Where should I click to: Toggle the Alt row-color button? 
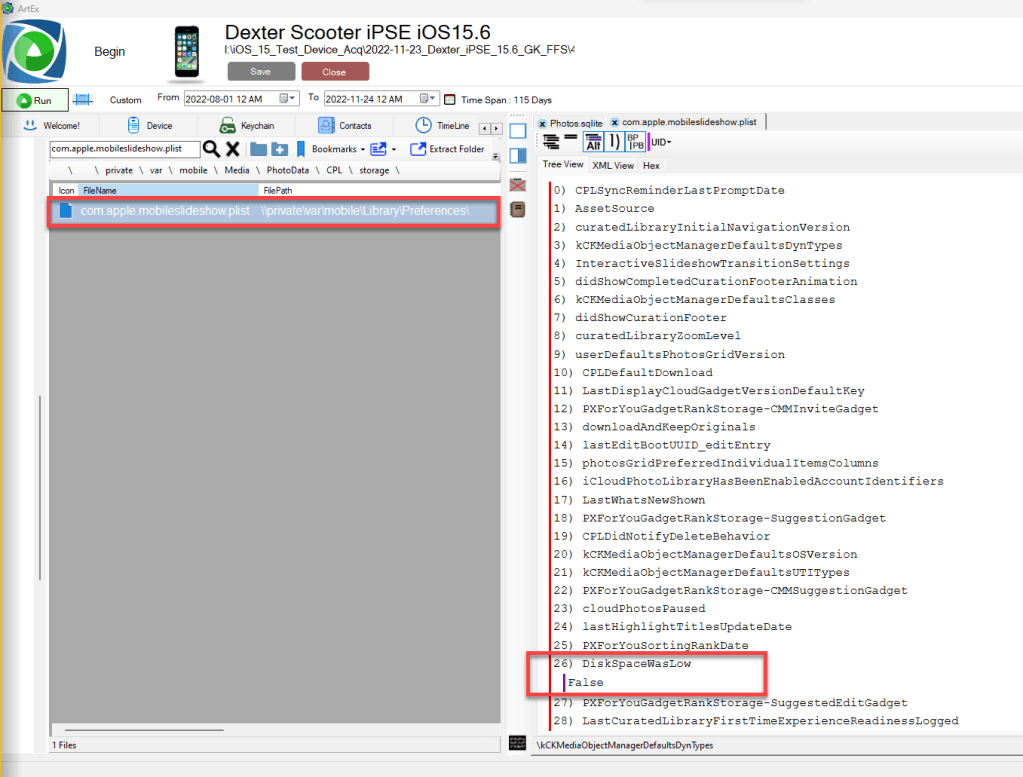point(593,142)
